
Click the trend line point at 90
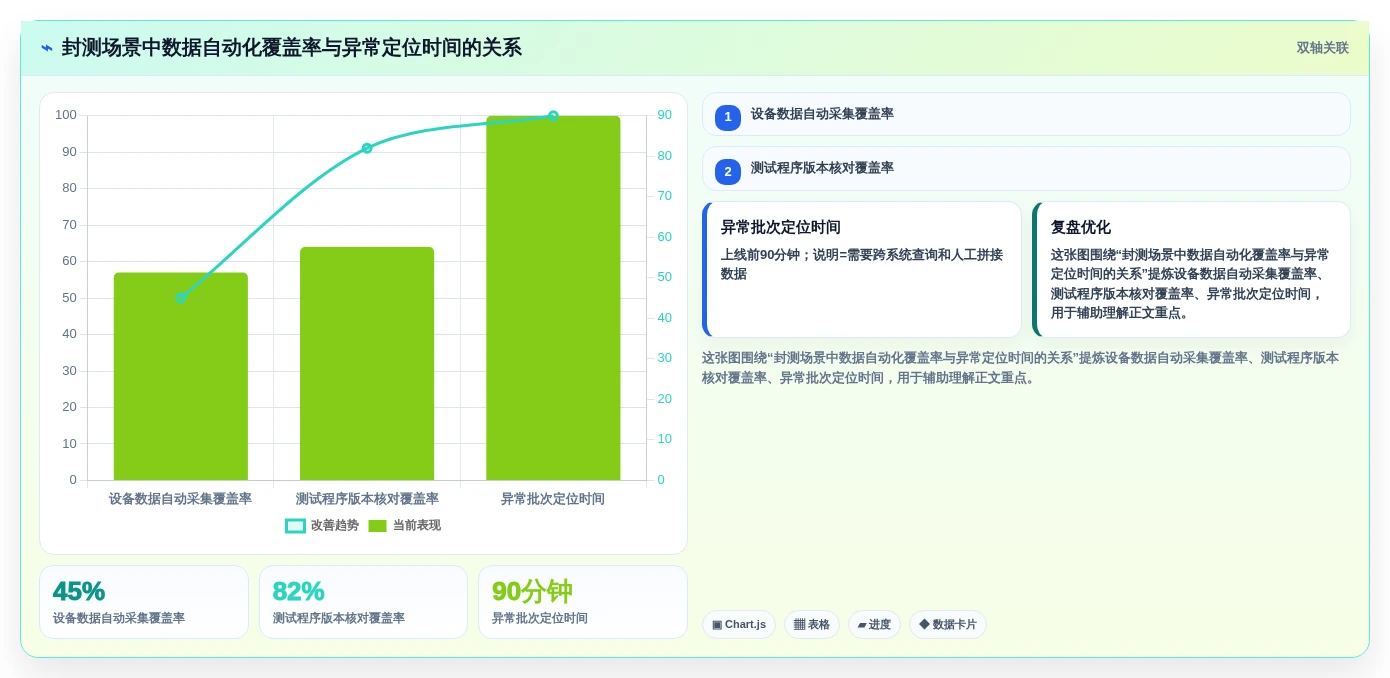[x=553, y=116]
